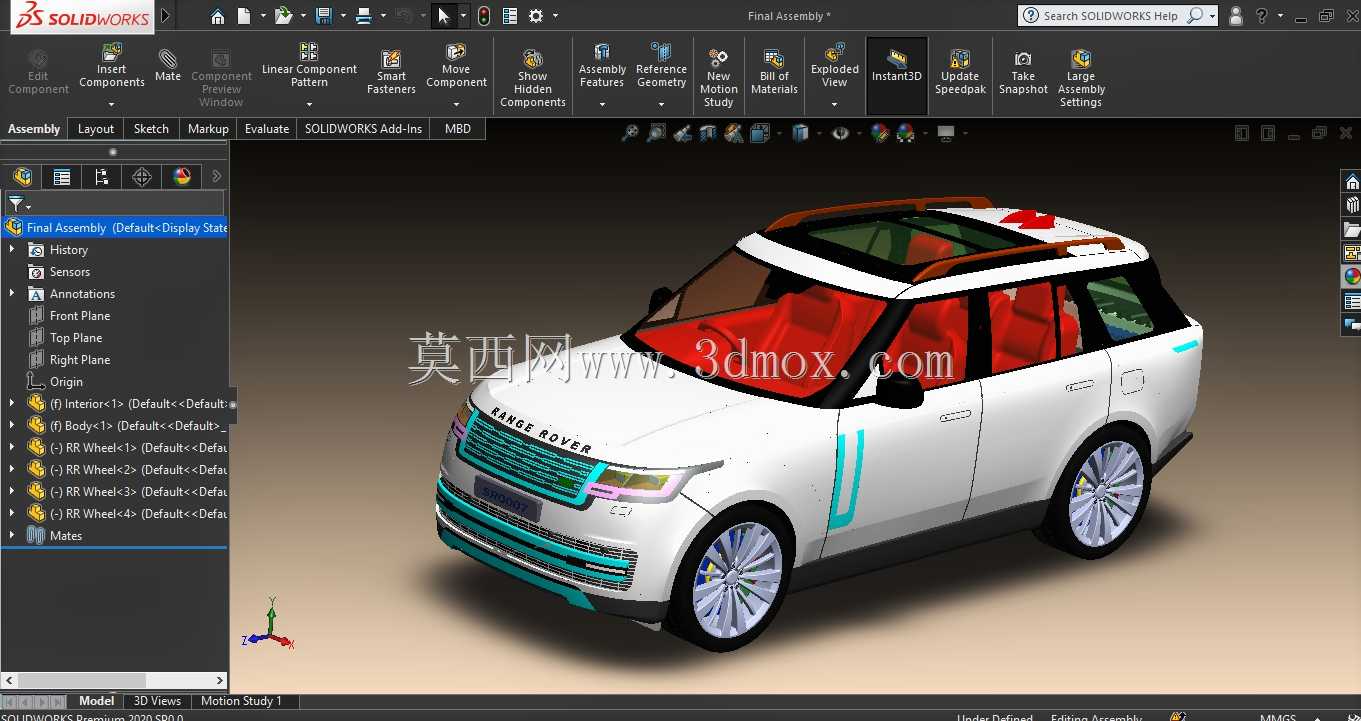Toggle Hide/Show Items eye icon

point(840,133)
